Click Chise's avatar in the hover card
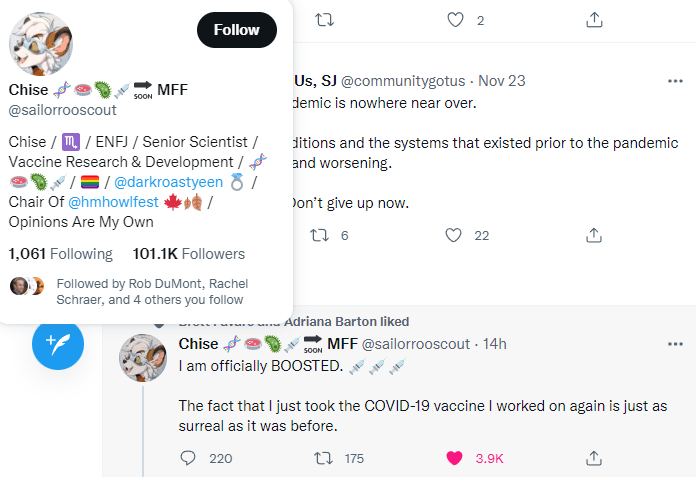This screenshot has height=477, width=696. pos(40,44)
